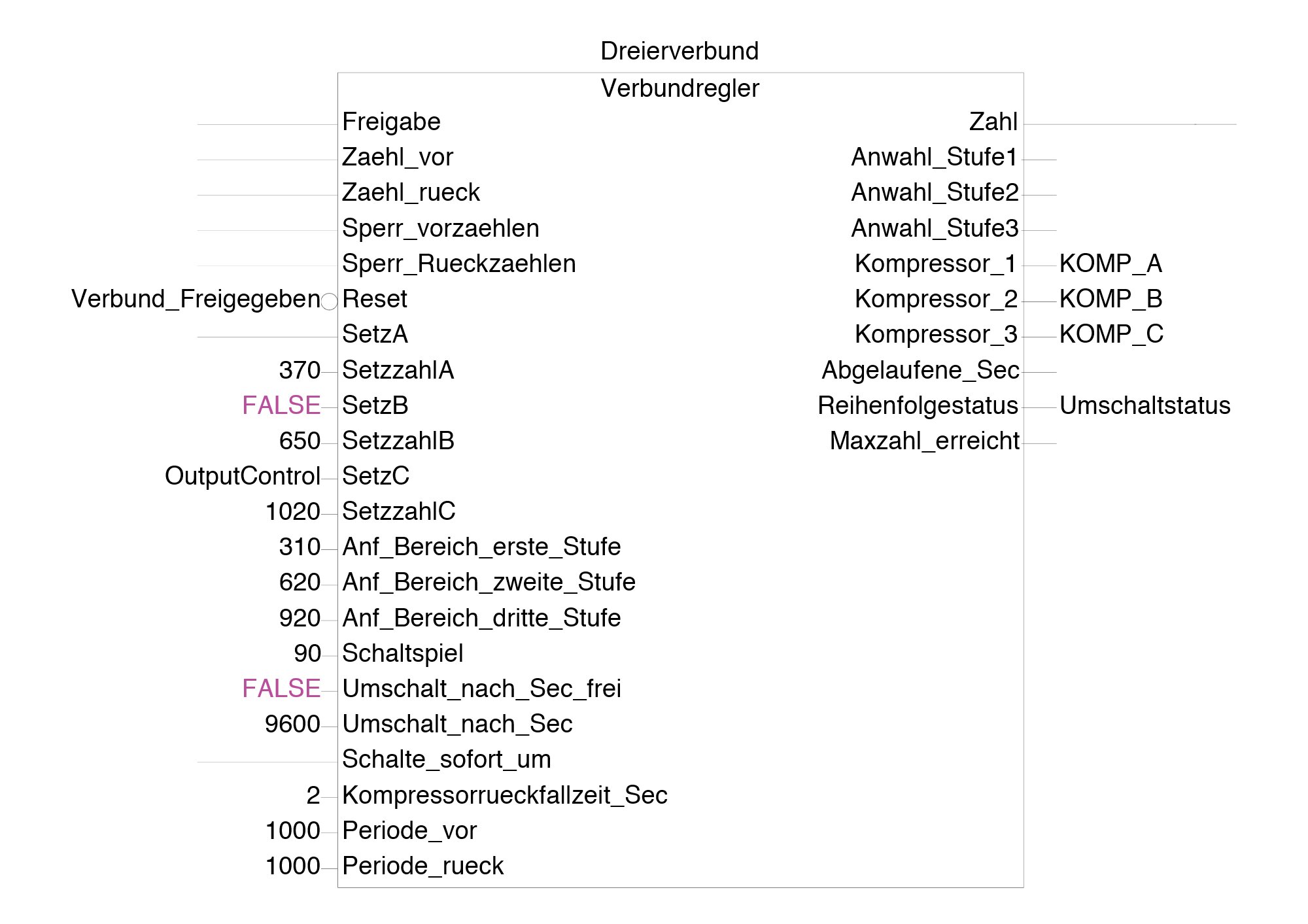Viewport: 1308px width, 924px height.
Task: Click the negation circle on the Reset input
Action: pos(329,301)
